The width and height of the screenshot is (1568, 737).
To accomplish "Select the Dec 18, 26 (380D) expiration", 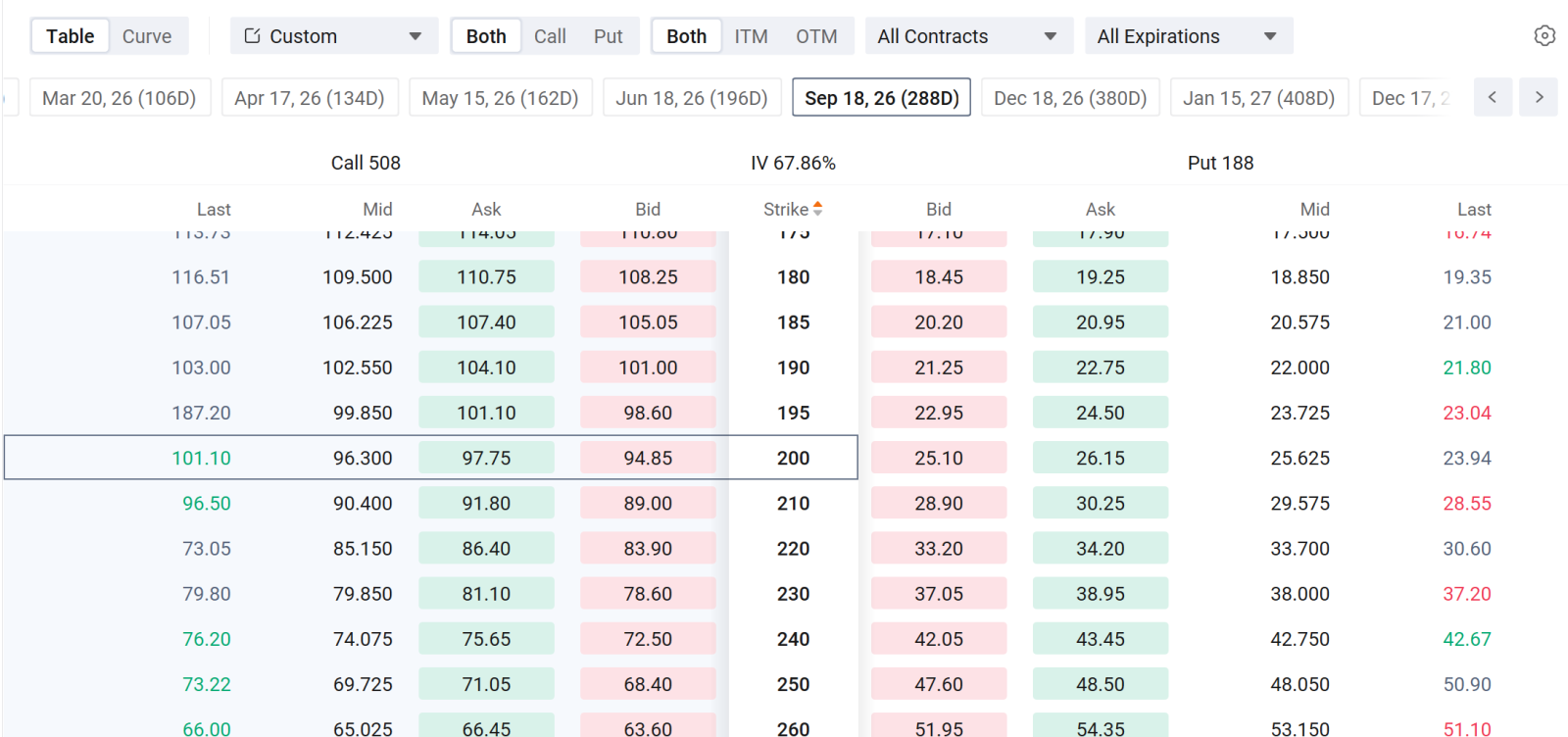I will click(x=1070, y=97).
